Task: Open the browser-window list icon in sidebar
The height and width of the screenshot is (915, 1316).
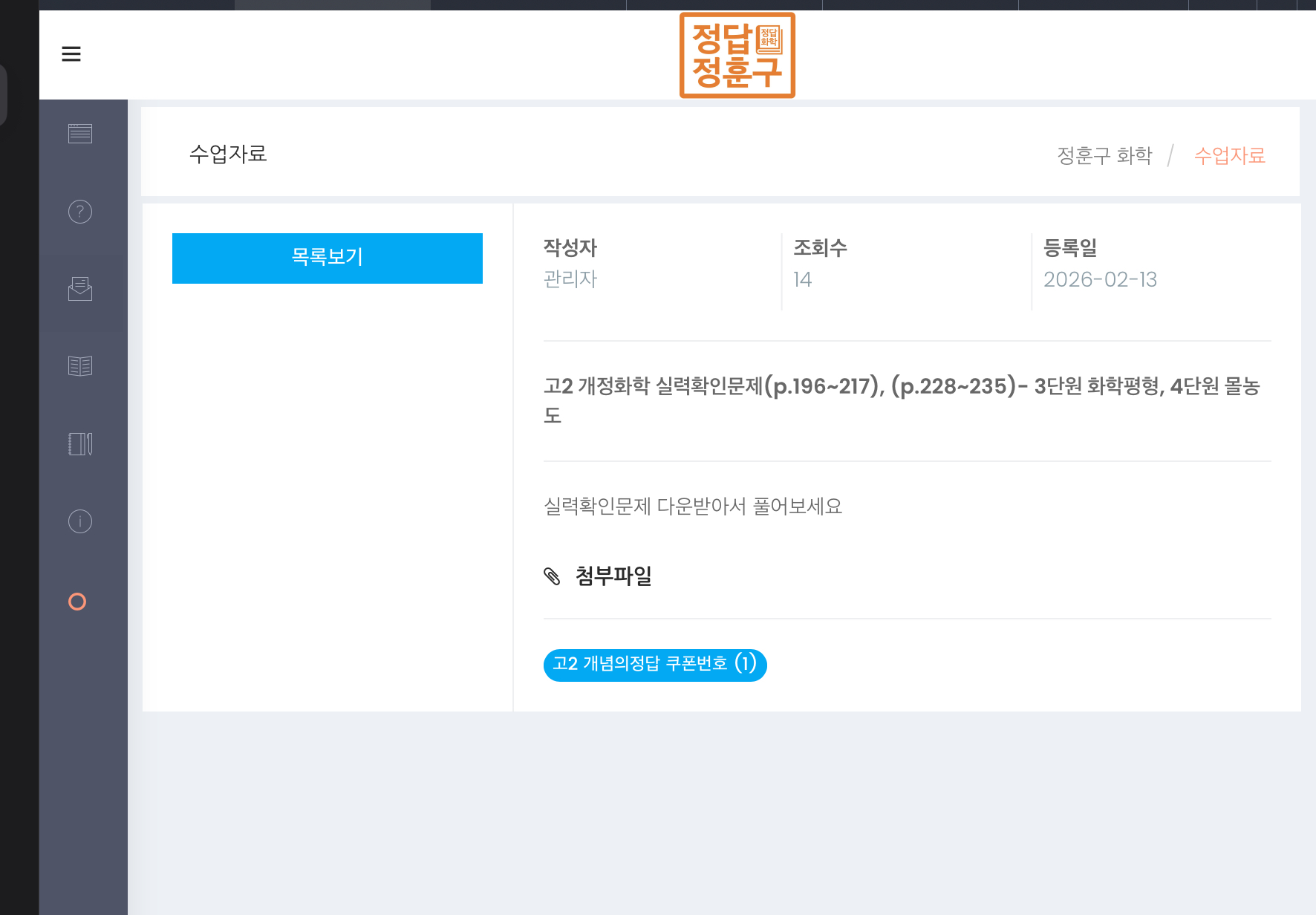Action: click(80, 134)
